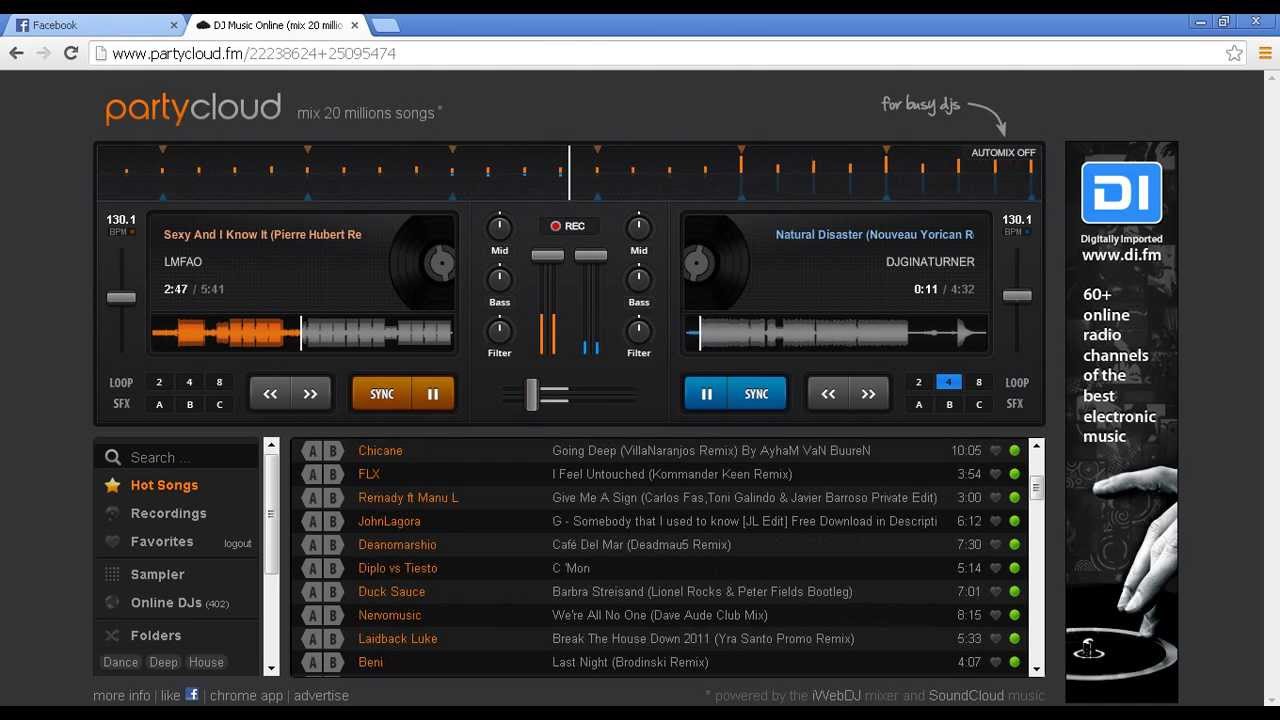Screen dimensions: 1280x720
Task: Enable right deck loop 8
Action: tap(979, 382)
